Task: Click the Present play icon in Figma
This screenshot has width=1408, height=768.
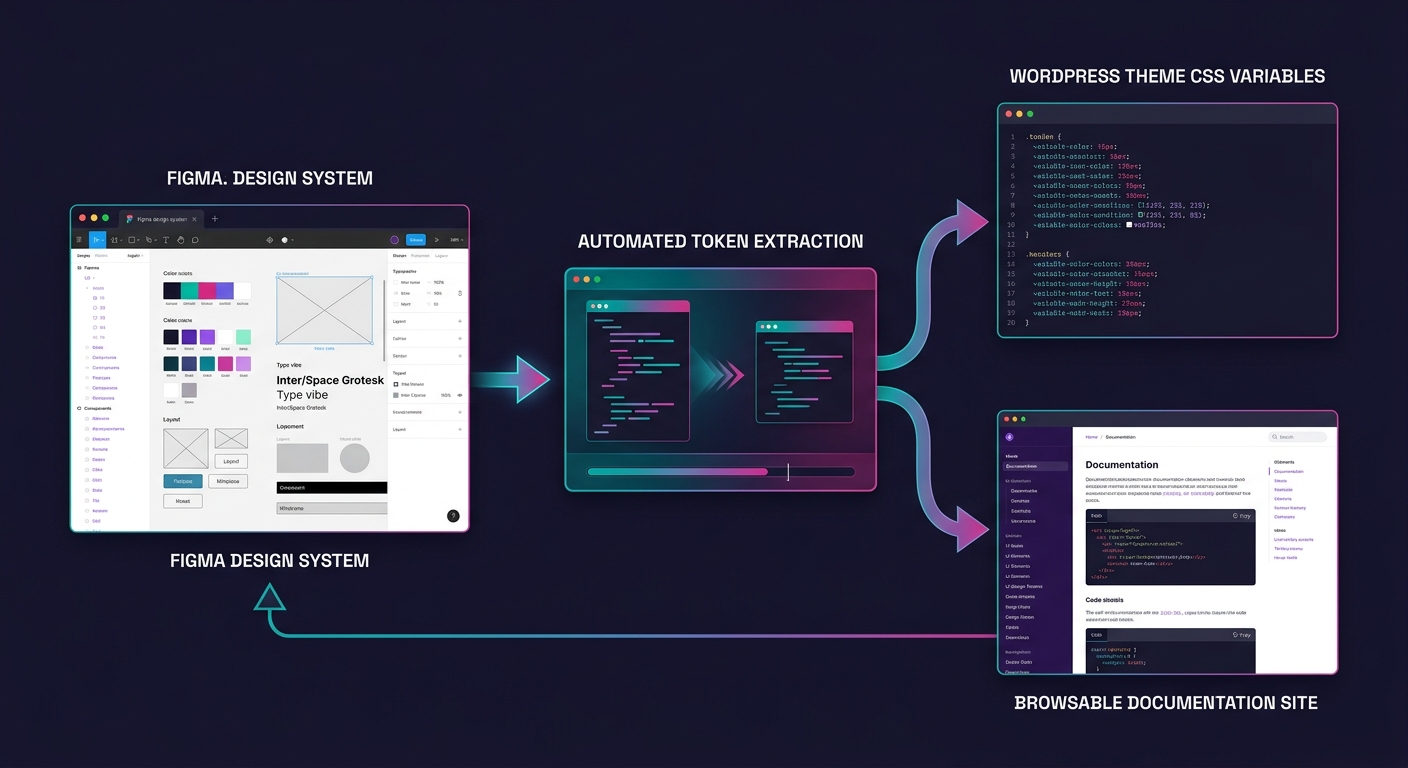Action: pos(437,240)
